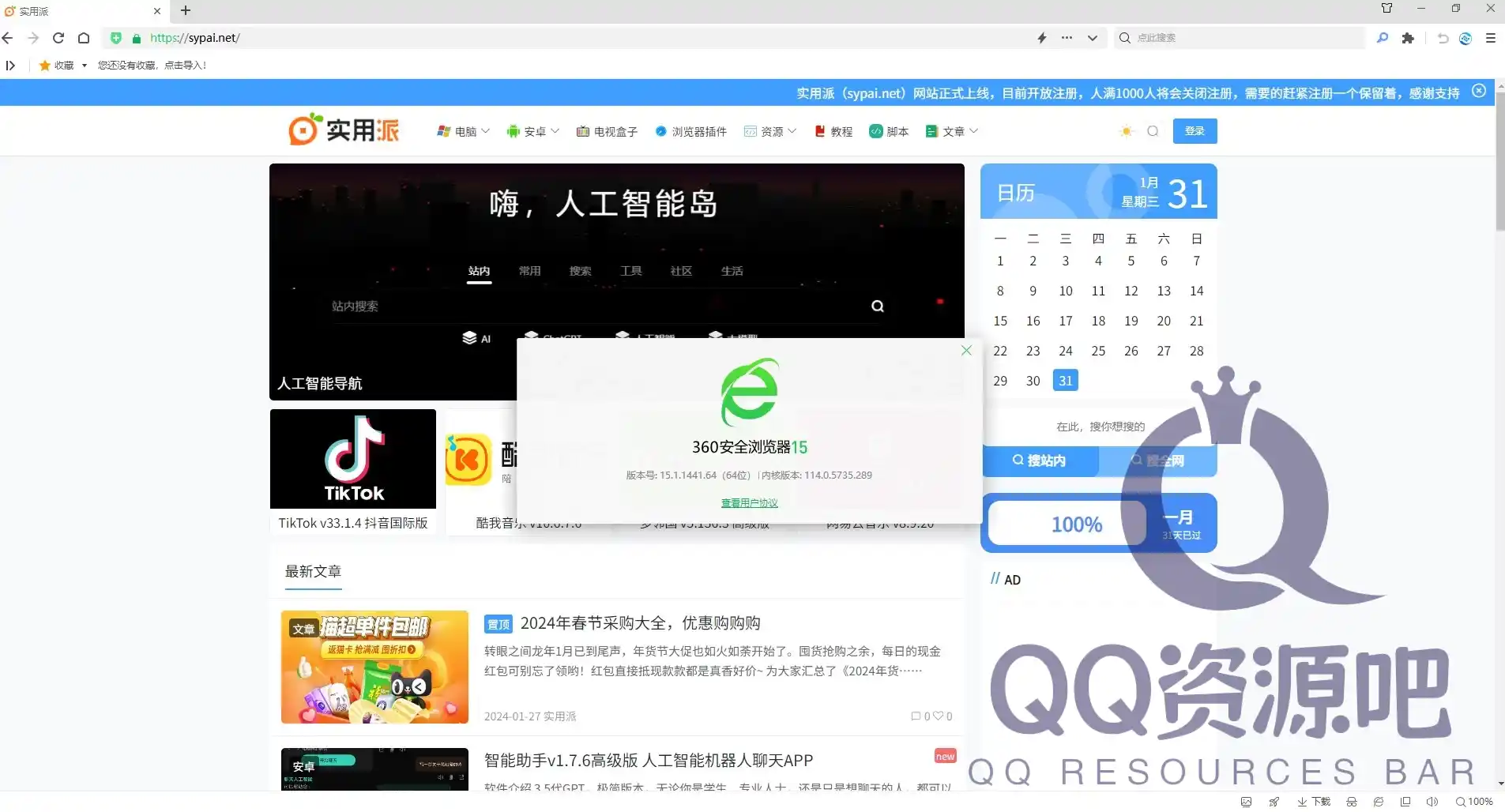Open the browser hamburger main menu
1505x812 pixels.
(1491, 38)
